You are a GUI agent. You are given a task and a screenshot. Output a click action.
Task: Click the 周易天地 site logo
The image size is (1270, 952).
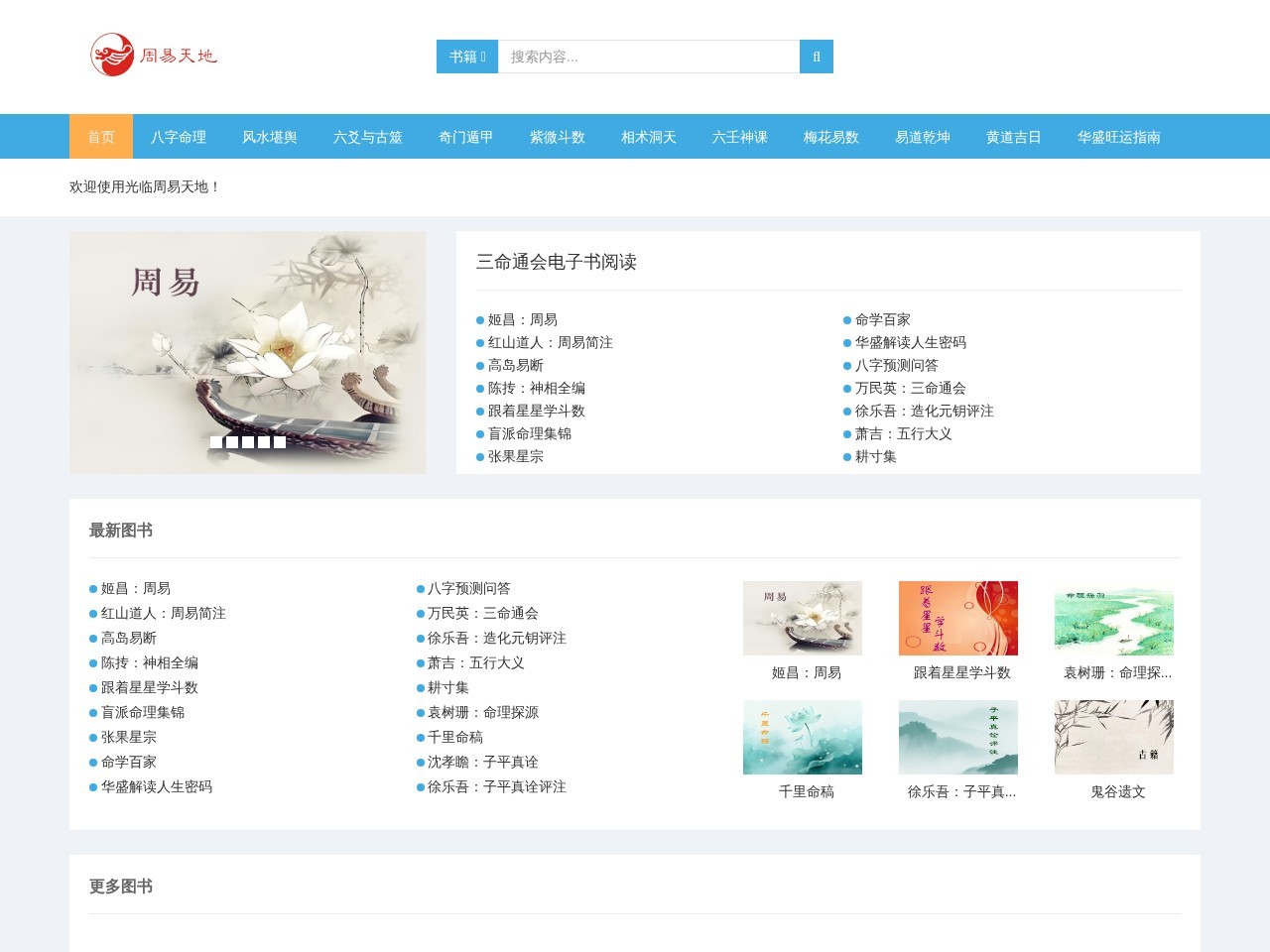tap(154, 55)
